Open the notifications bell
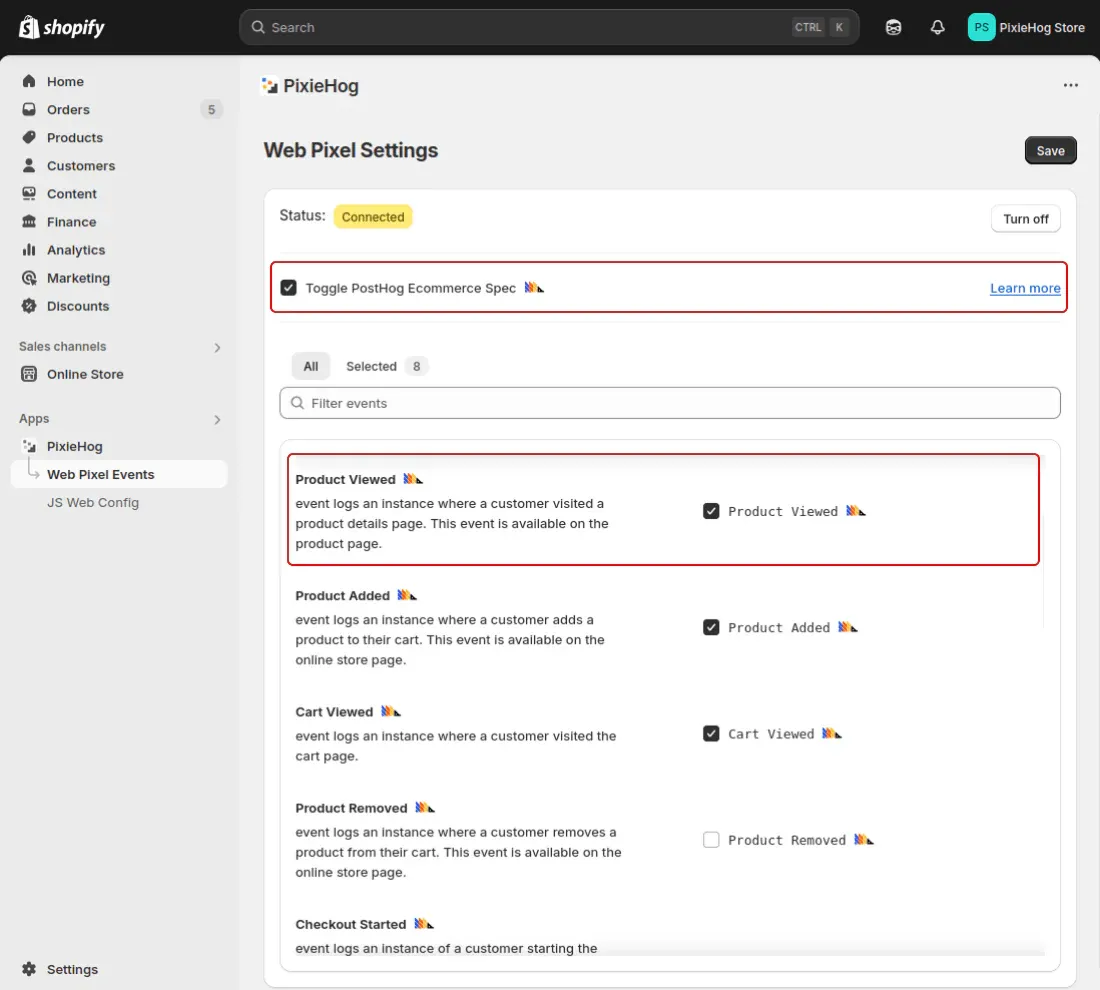Screen dimensions: 1100x990 click(937, 27)
